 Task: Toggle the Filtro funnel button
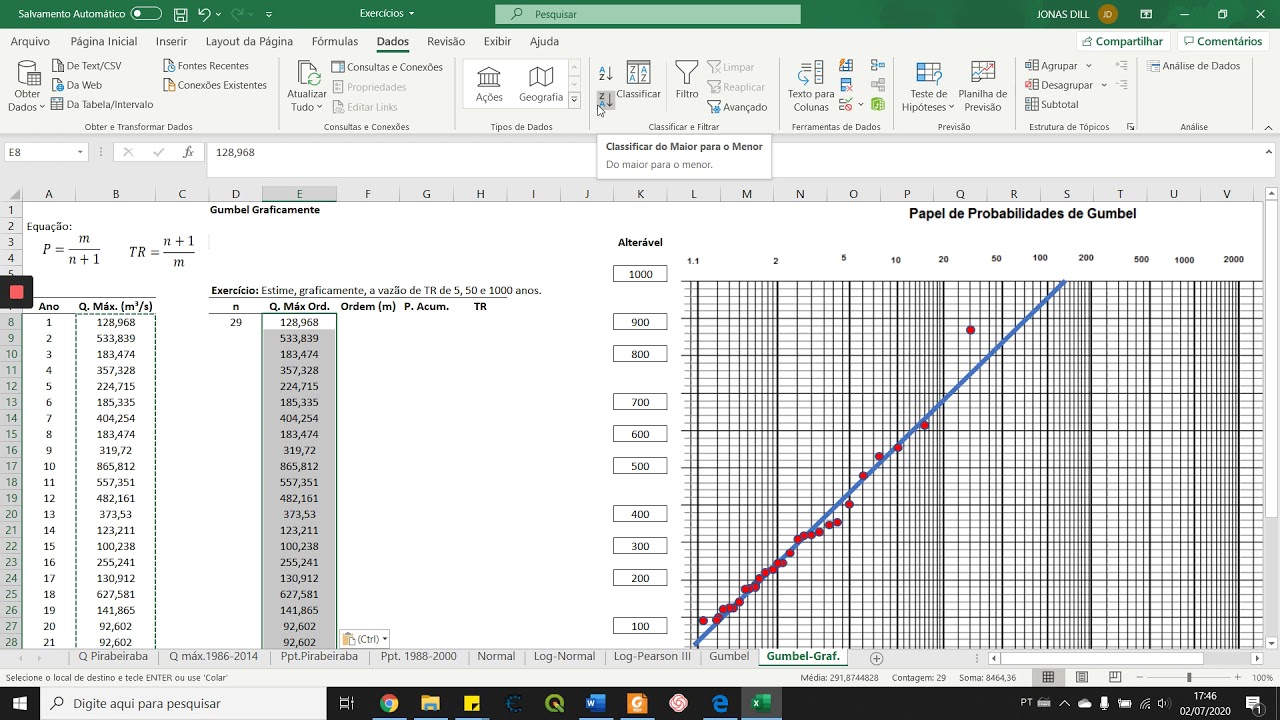pos(687,80)
